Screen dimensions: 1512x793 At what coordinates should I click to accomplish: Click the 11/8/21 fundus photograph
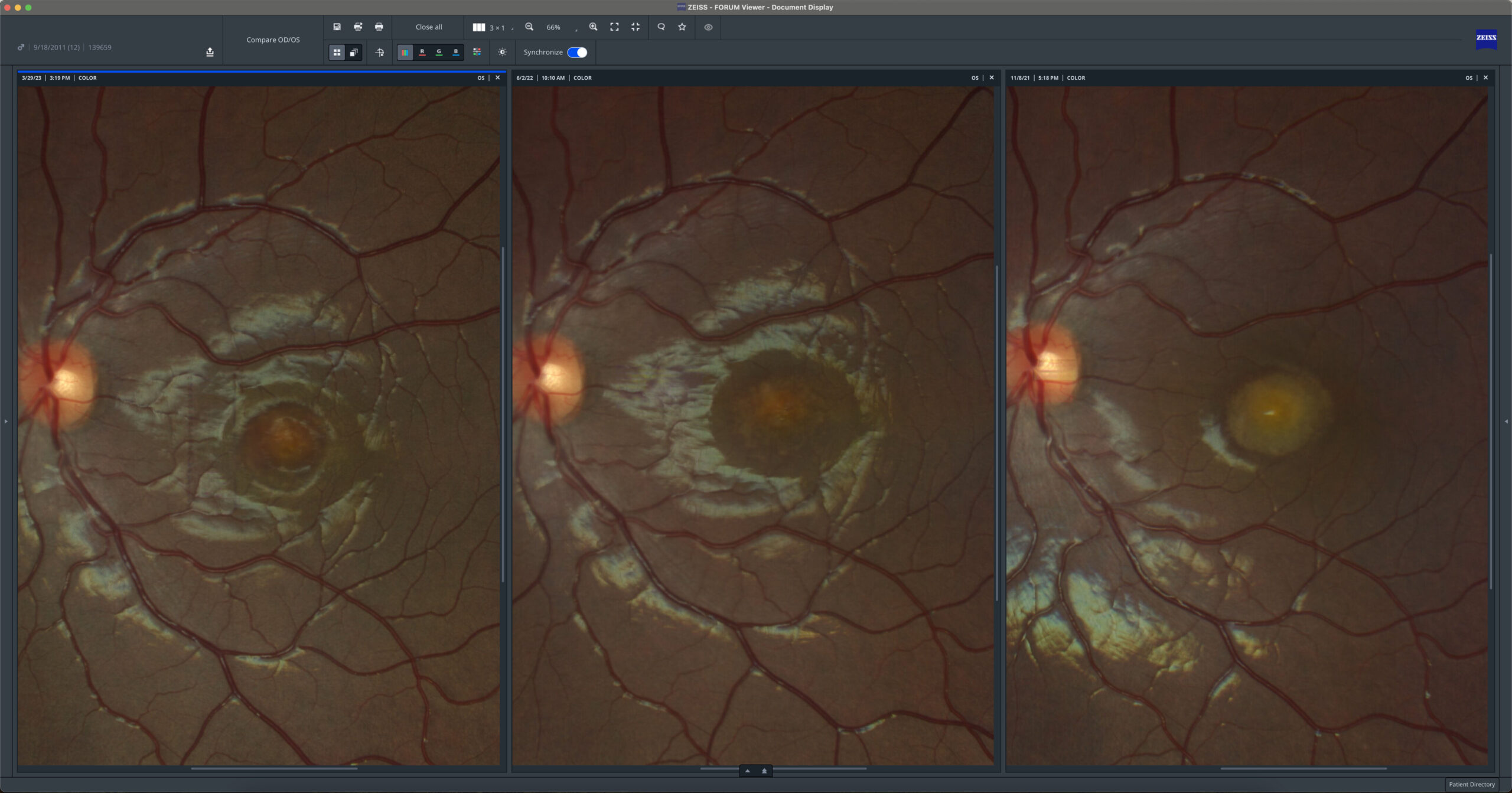tap(1247, 425)
